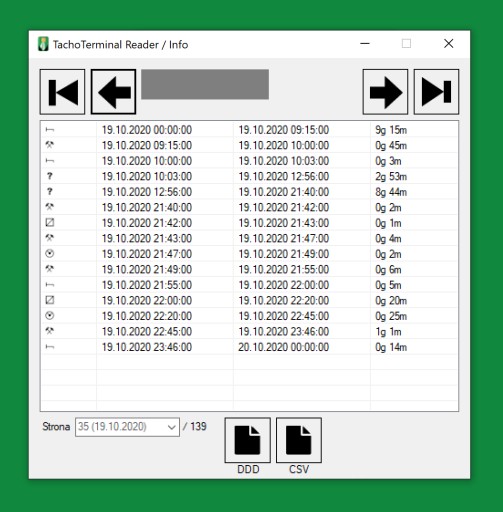The height and width of the screenshot is (512, 503).
Task: Go to next page with right arrow
Action: pyautogui.click(x=385, y=92)
